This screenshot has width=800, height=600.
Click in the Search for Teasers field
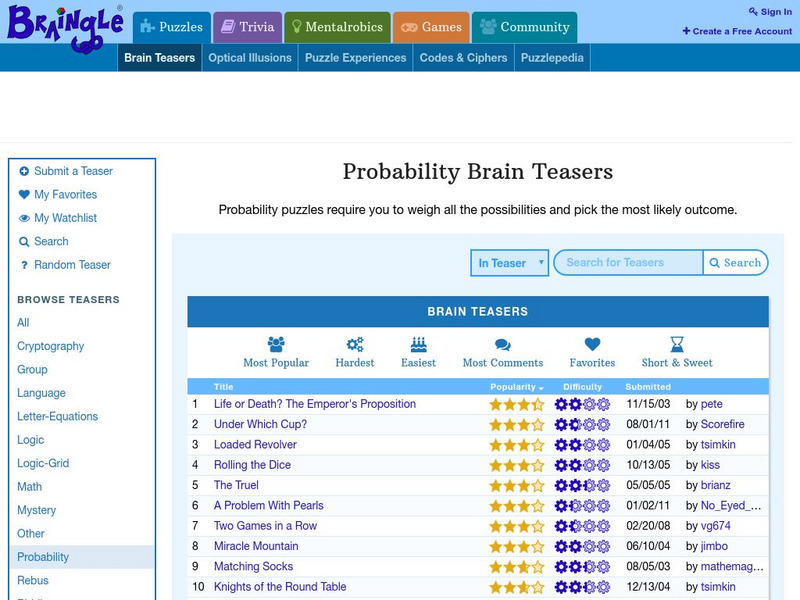[x=628, y=263]
